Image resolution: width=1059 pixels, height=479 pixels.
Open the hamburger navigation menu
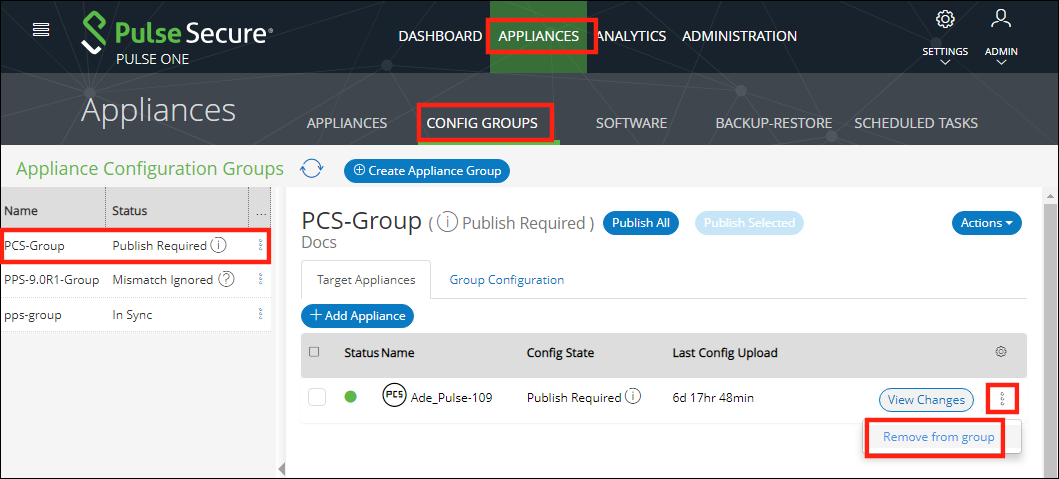41,30
